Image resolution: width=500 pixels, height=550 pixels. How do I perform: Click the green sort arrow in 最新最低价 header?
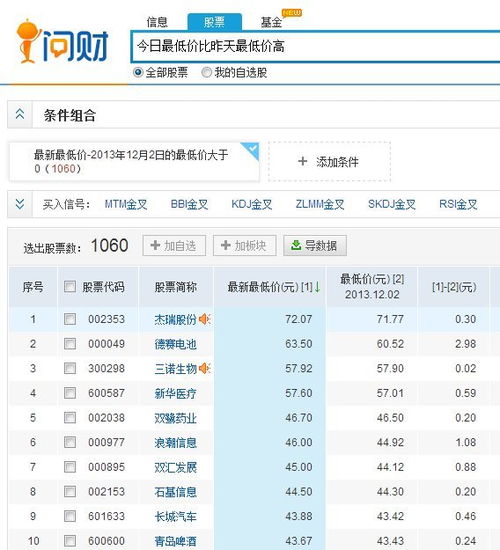point(317,287)
